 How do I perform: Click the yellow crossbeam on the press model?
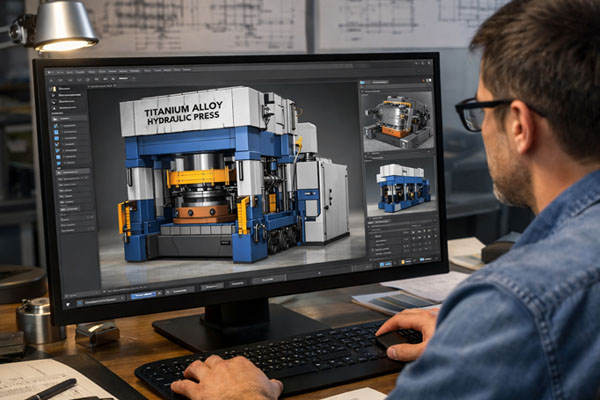(x=198, y=177)
